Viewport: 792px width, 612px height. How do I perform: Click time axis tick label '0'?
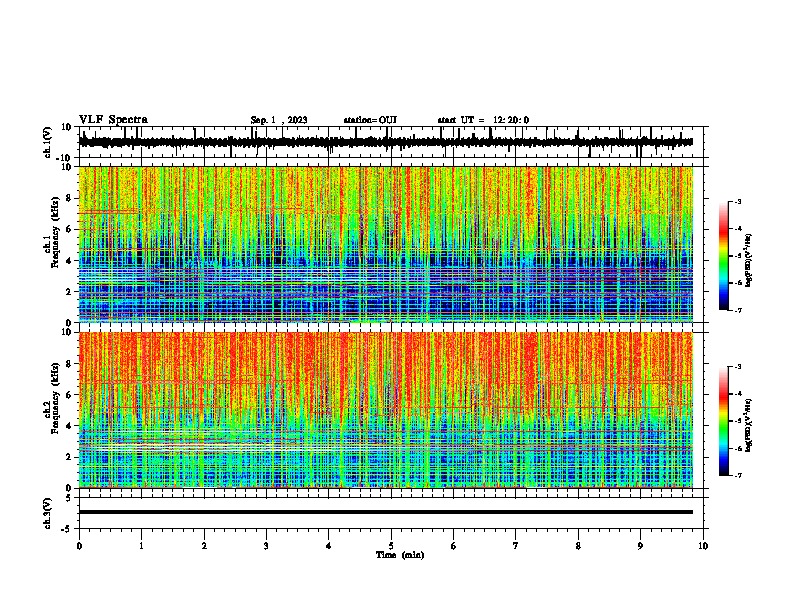tap(79, 546)
